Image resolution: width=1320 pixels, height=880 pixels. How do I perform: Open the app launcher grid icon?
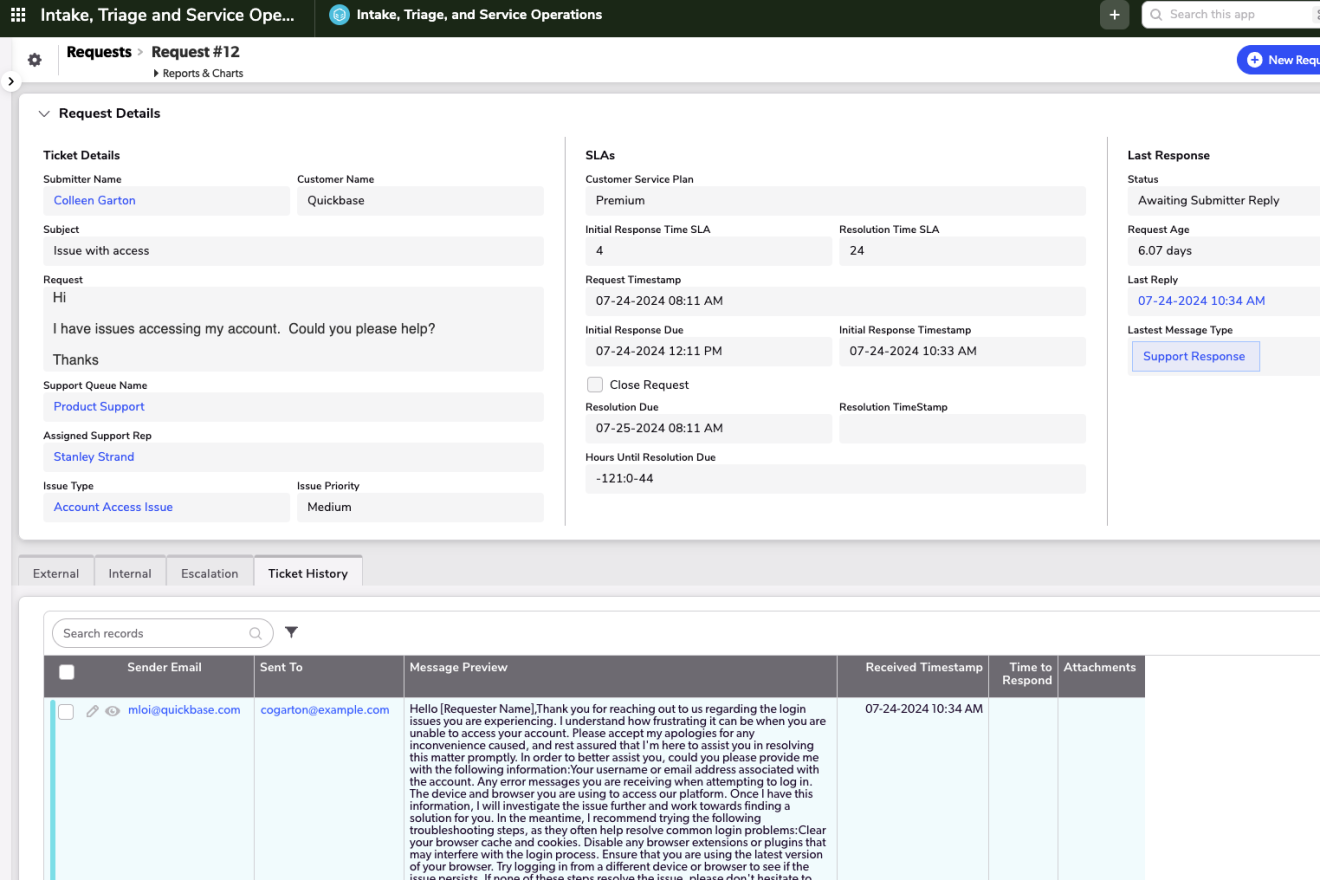(x=18, y=15)
